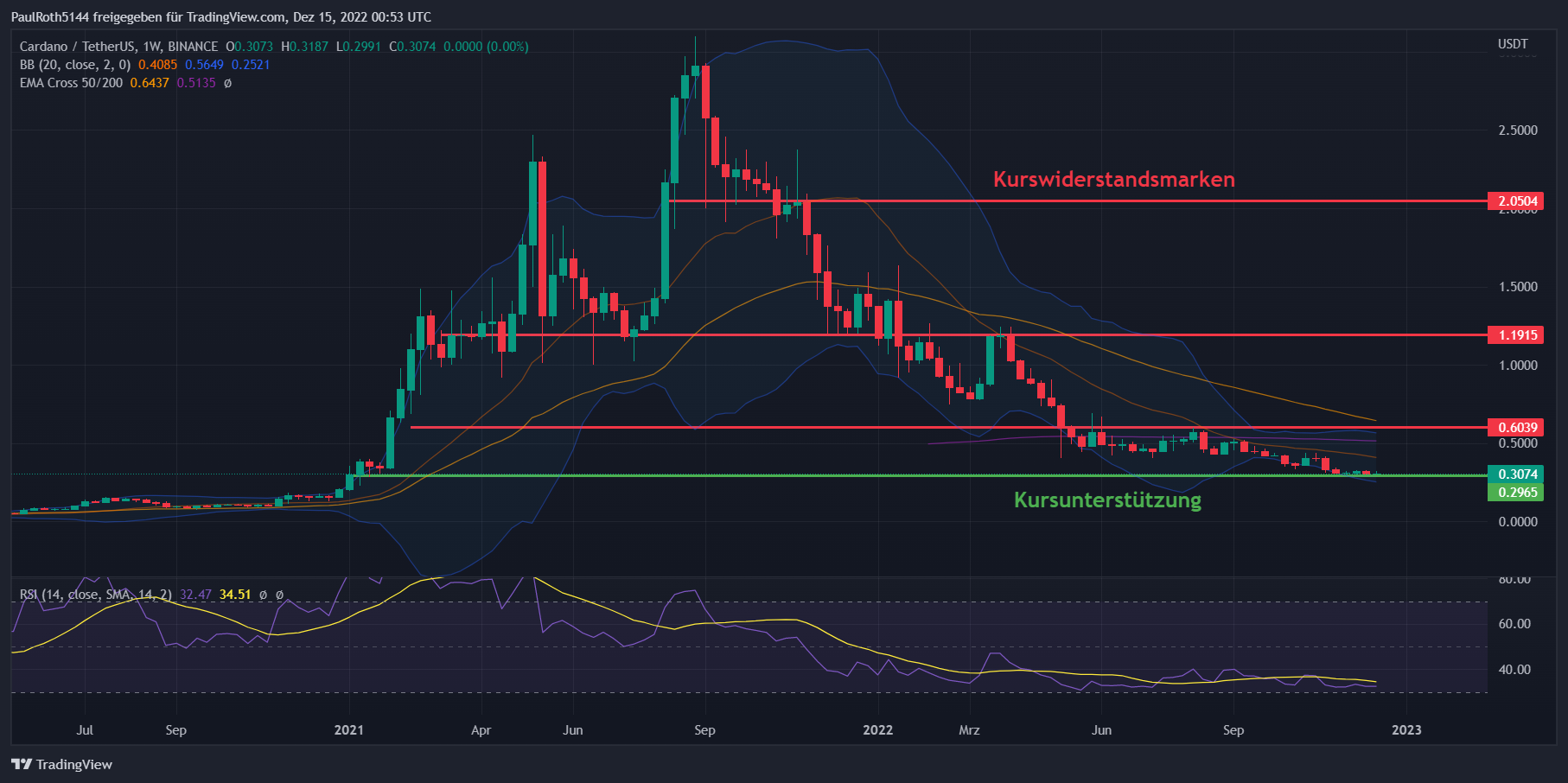Viewport: 1568px width, 783px height.
Task: Click the 2.5000 price axis value
Action: 1518,130
